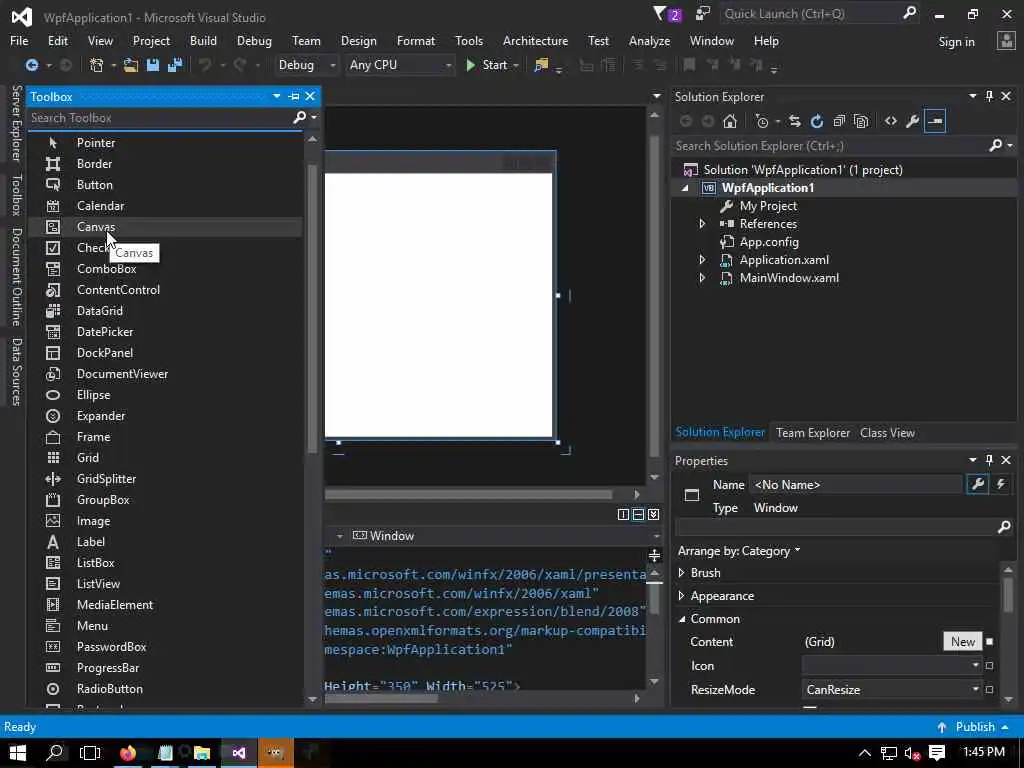Screen dimensions: 1024x768
Task: Focus Search Solution Explorer field
Action: [x=829, y=146]
